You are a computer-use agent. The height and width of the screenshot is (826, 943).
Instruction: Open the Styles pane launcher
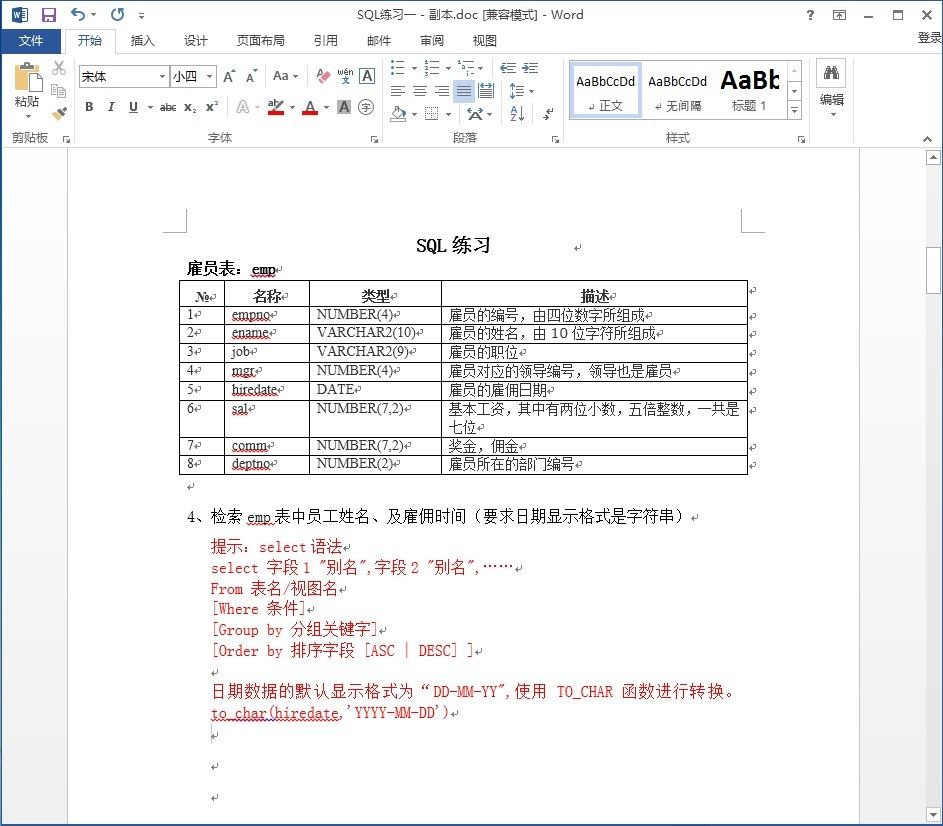pyautogui.click(x=801, y=140)
